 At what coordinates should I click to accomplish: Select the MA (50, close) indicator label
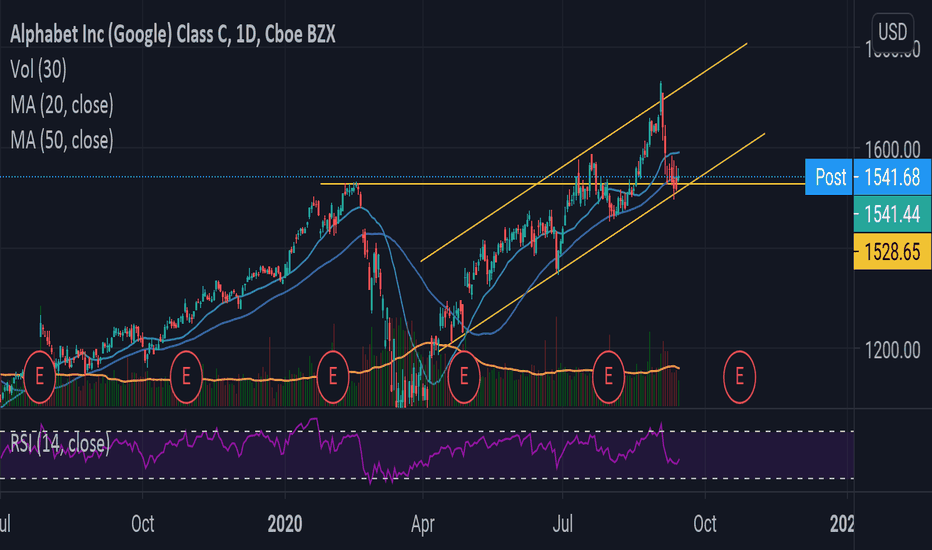62,140
